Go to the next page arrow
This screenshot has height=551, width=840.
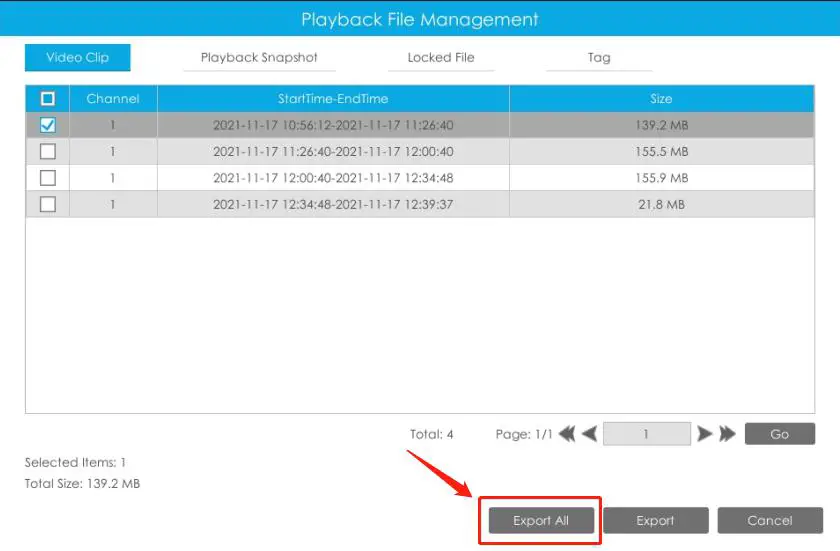[x=704, y=434]
